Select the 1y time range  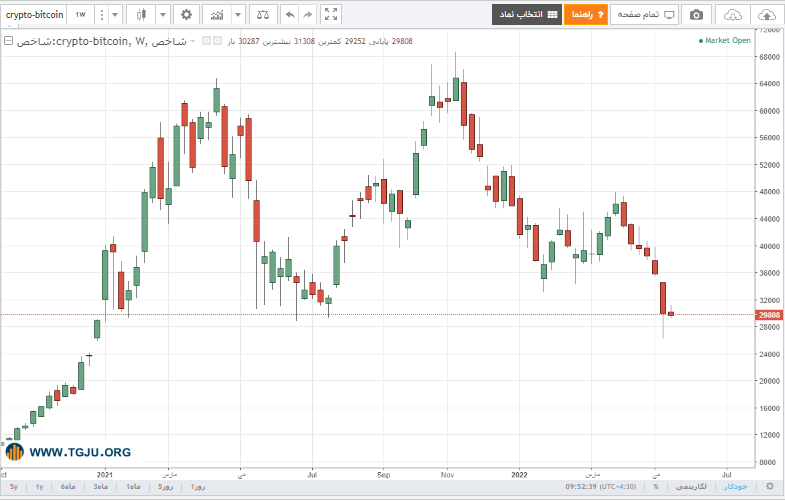tap(39, 486)
